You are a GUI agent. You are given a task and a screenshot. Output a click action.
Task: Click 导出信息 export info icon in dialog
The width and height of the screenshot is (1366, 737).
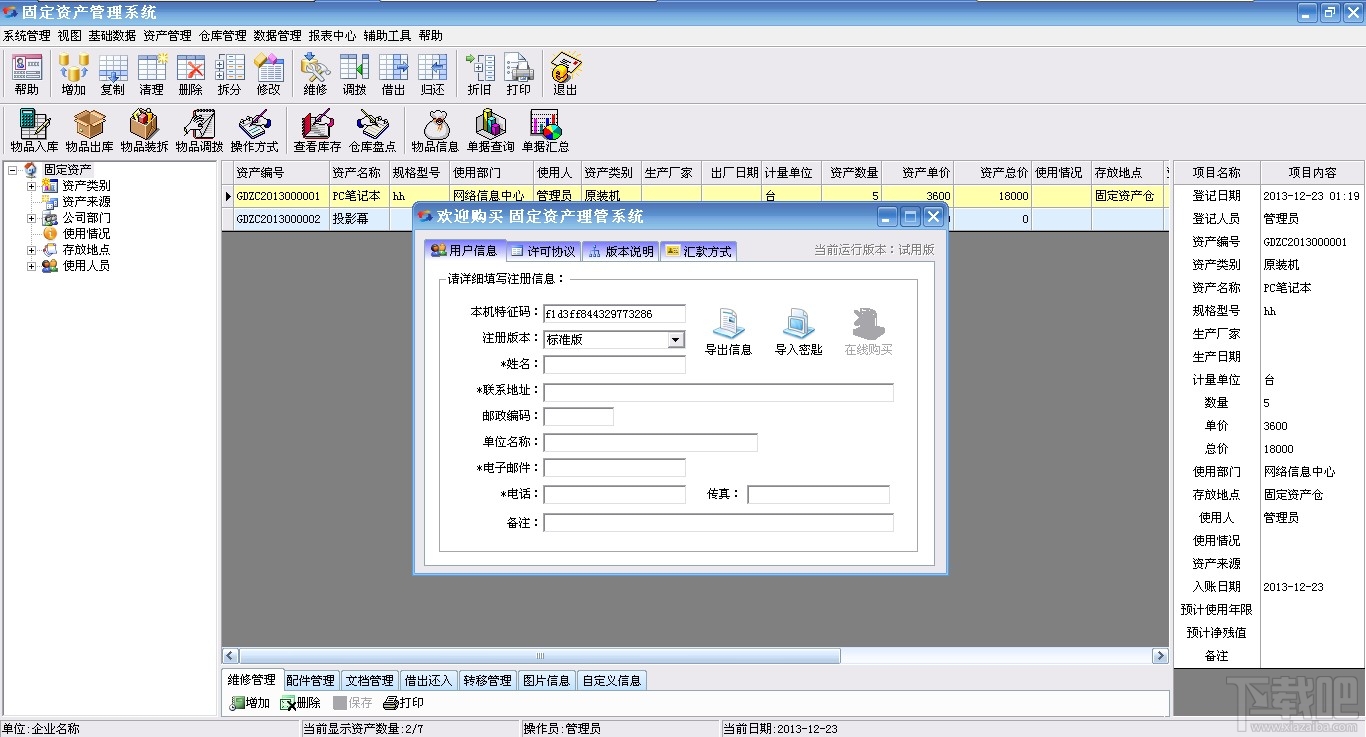(x=728, y=332)
